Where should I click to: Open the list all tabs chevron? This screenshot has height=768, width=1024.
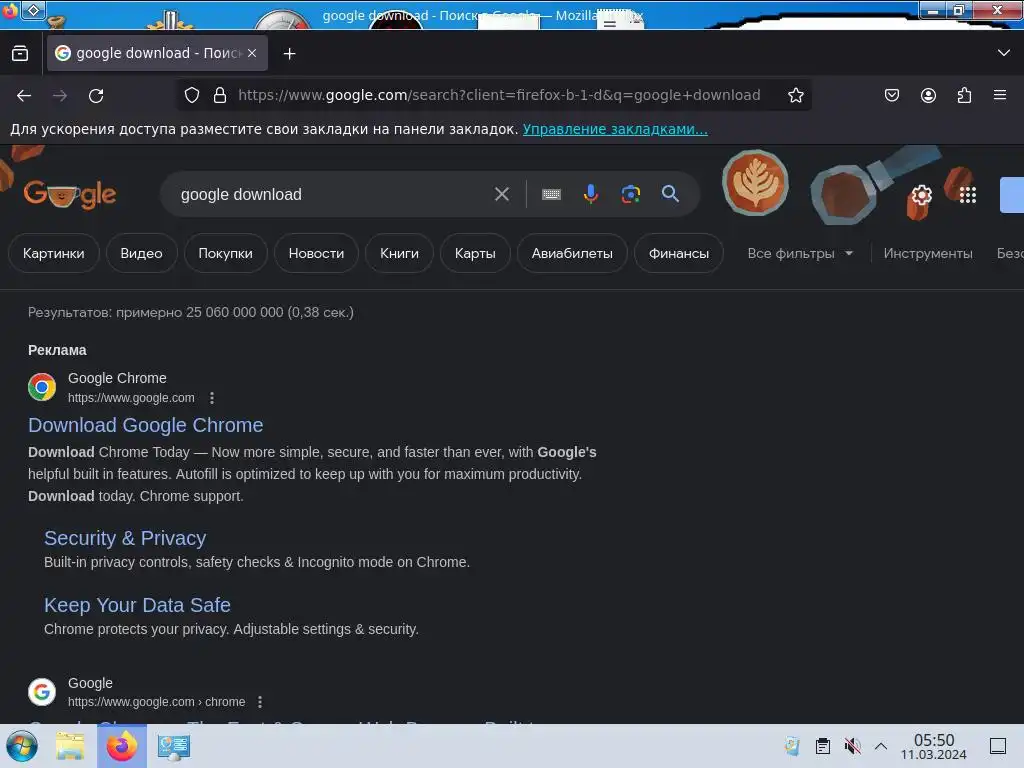pos(1004,53)
